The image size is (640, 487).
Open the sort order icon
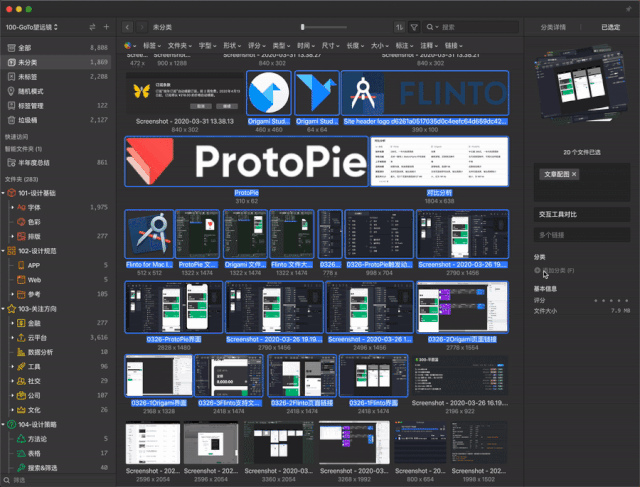coord(399,27)
